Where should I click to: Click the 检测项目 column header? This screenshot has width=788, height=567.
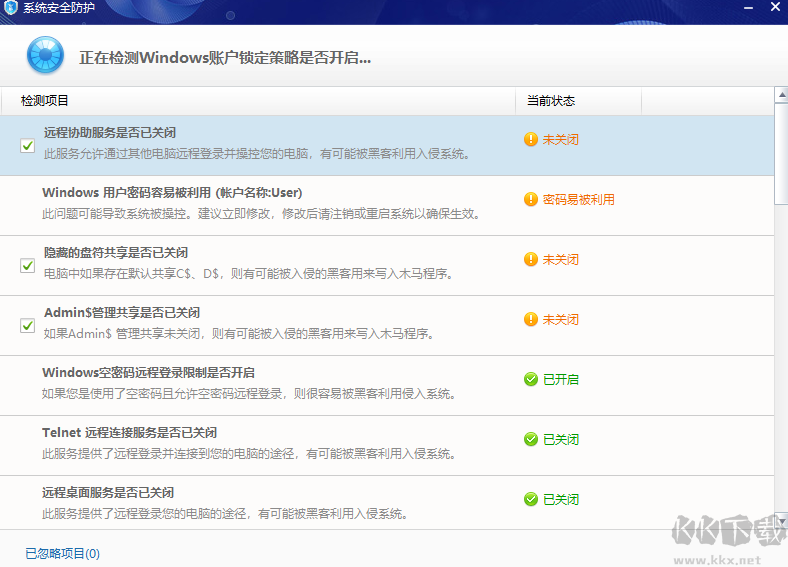tap(45, 101)
